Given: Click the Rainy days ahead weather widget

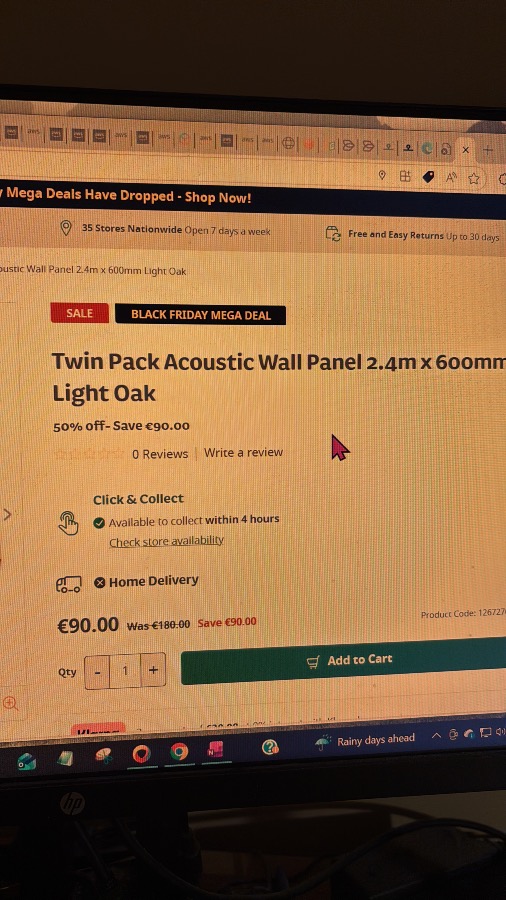Looking at the screenshot, I should click(x=365, y=741).
